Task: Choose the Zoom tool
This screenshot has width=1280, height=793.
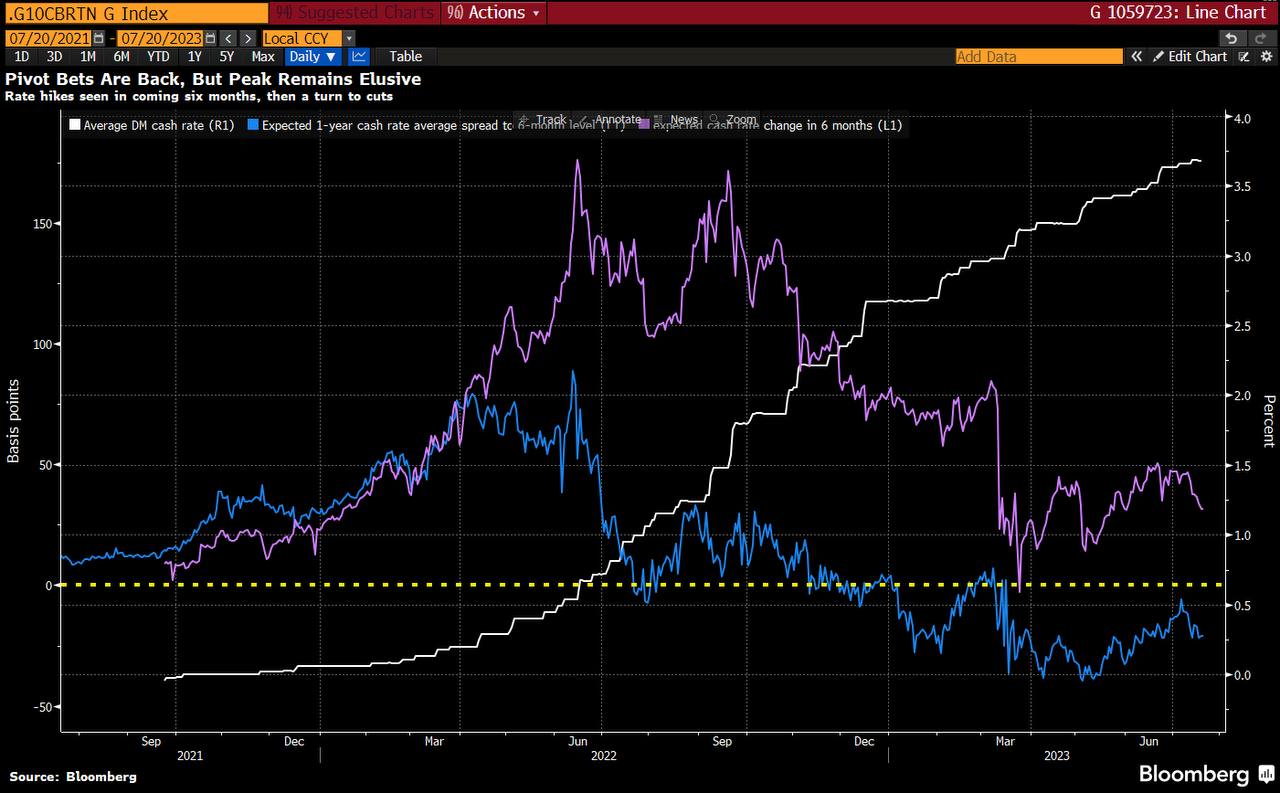Action: (x=733, y=119)
